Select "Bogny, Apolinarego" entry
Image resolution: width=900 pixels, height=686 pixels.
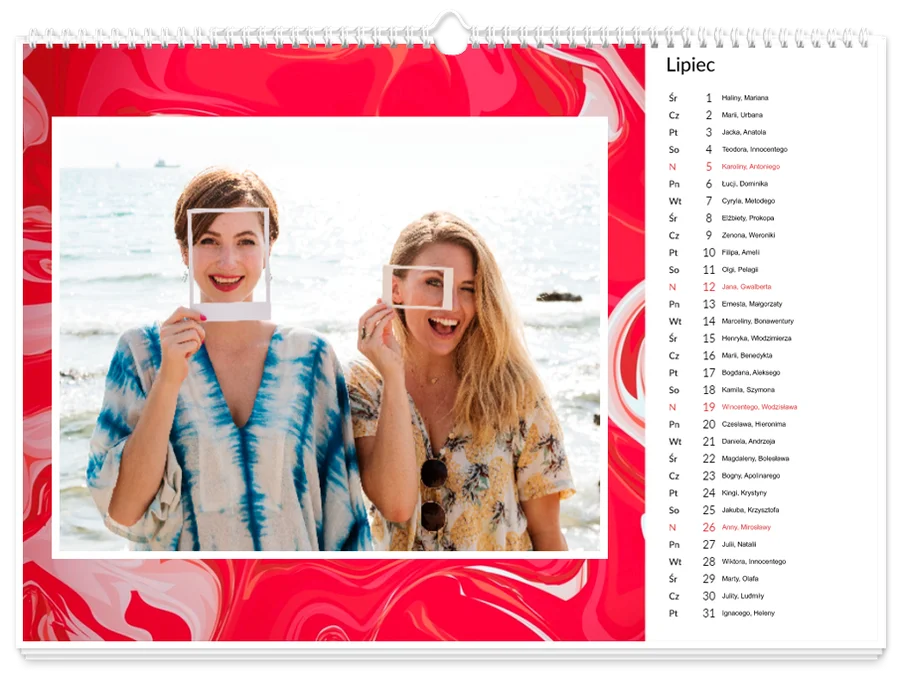[x=750, y=476]
